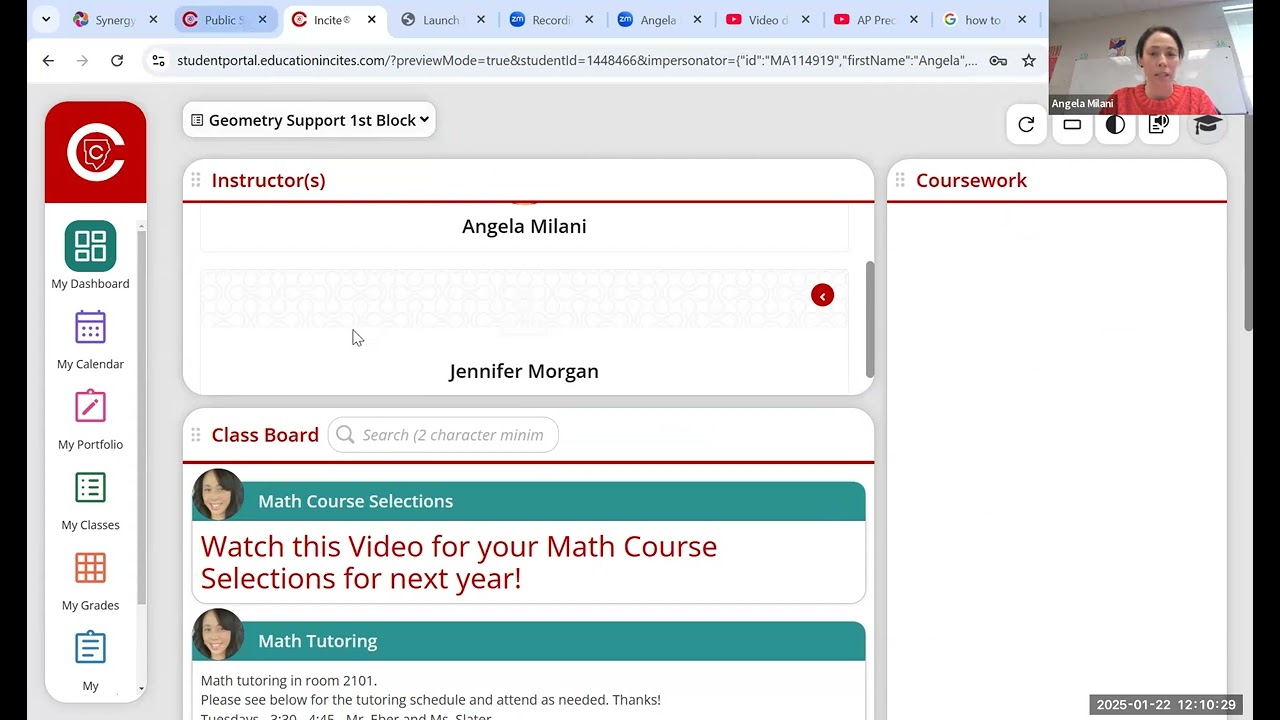This screenshot has width=1280, height=720.
Task: Click the Coursework panel title
Action: click(971, 180)
